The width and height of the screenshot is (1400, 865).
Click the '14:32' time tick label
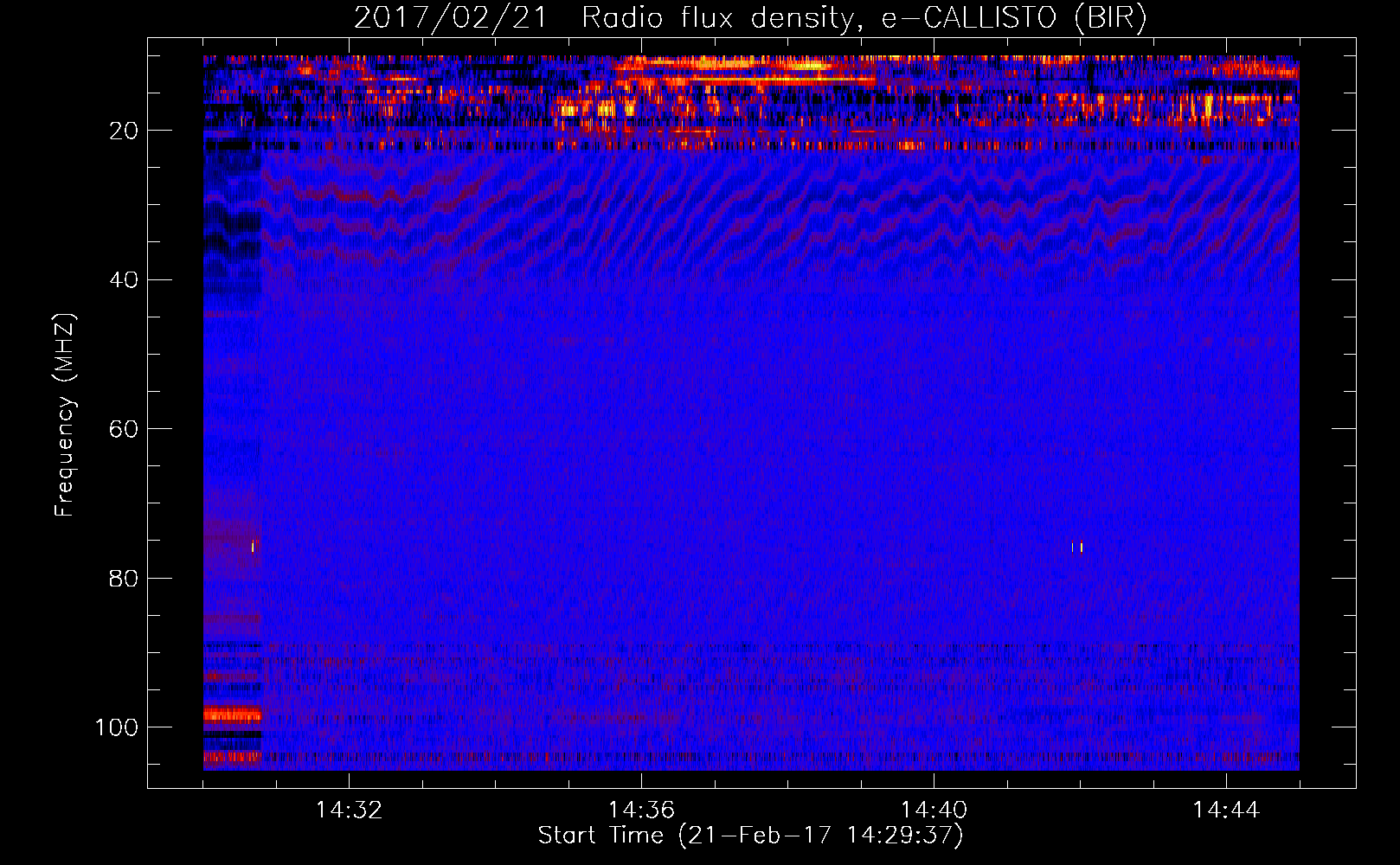349,811
